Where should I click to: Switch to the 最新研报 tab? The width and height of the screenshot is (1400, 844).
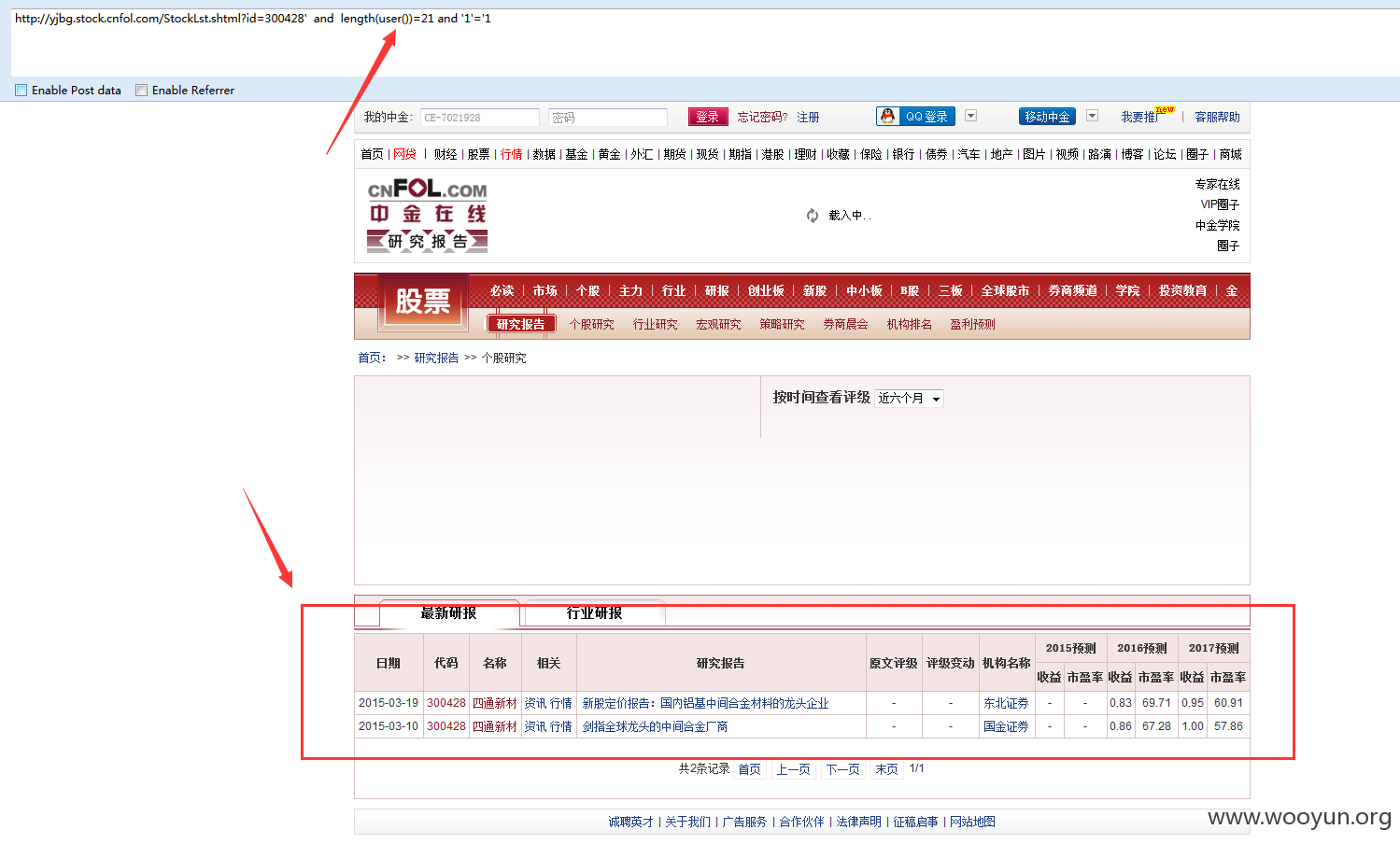pyautogui.click(x=449, y=612)
